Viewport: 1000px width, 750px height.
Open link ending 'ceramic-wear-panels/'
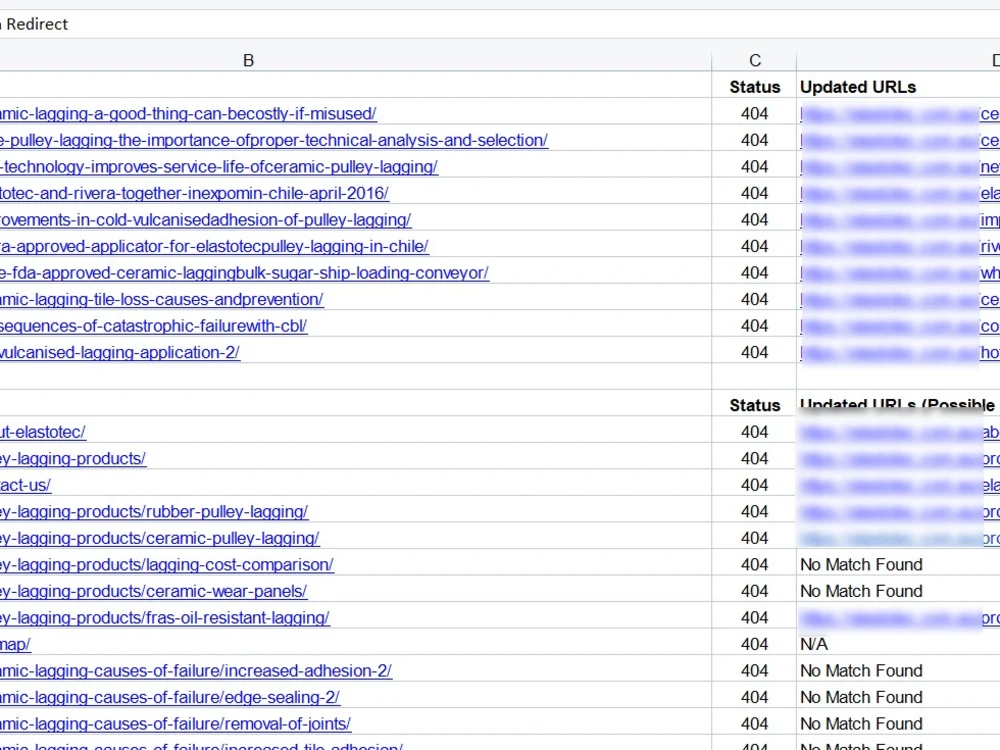tap(153, 592)
